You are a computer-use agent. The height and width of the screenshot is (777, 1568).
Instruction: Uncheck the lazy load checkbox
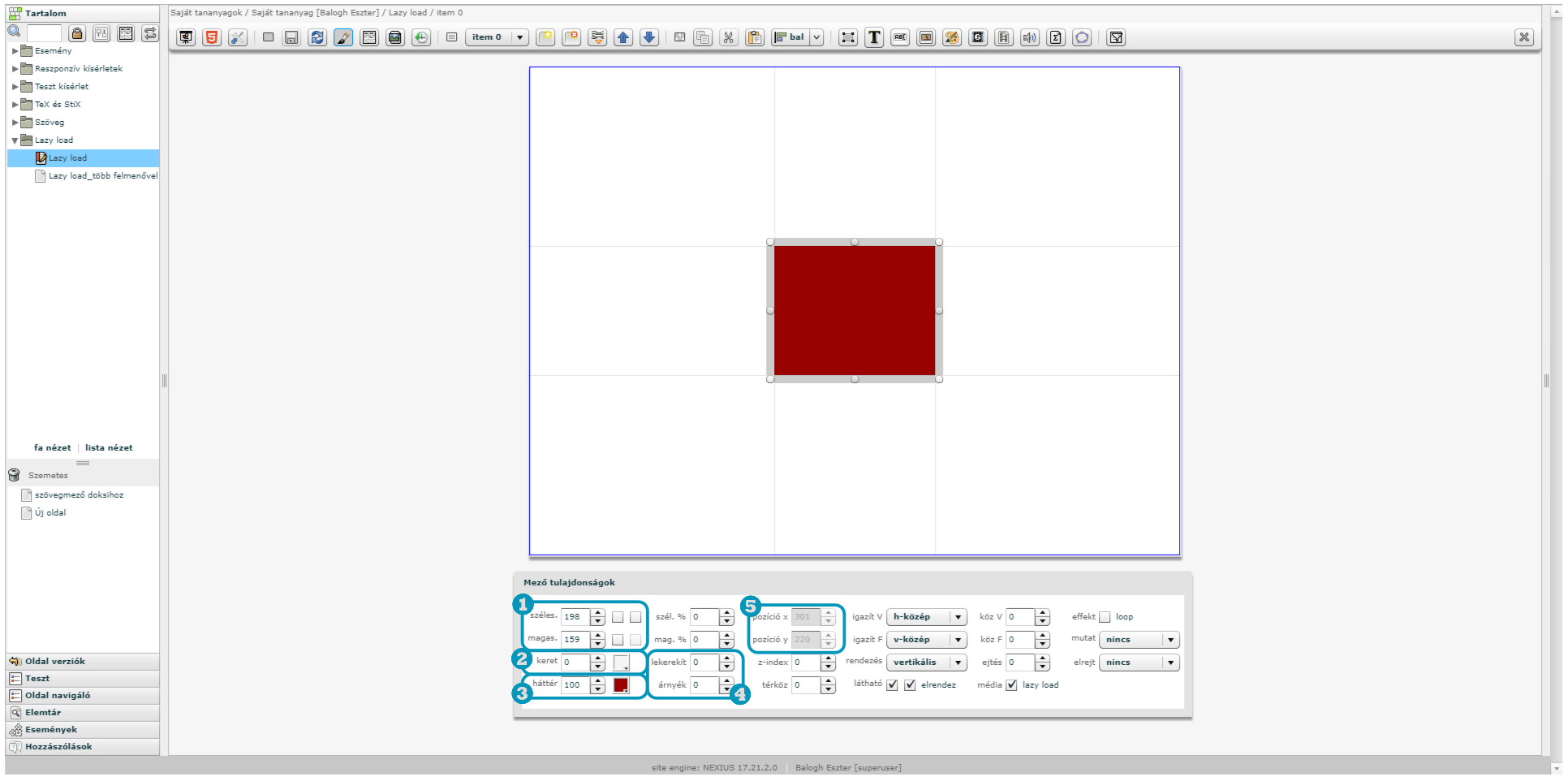click(1011, 685)
